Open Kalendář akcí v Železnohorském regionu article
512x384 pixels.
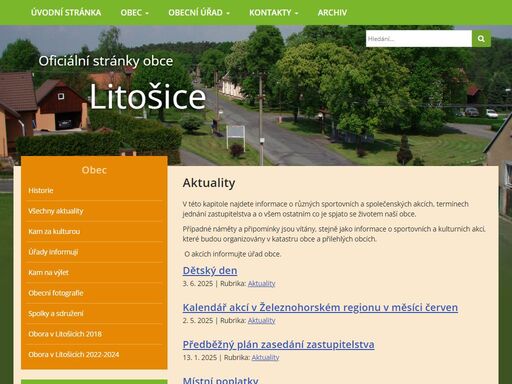[x=320, y=307]
